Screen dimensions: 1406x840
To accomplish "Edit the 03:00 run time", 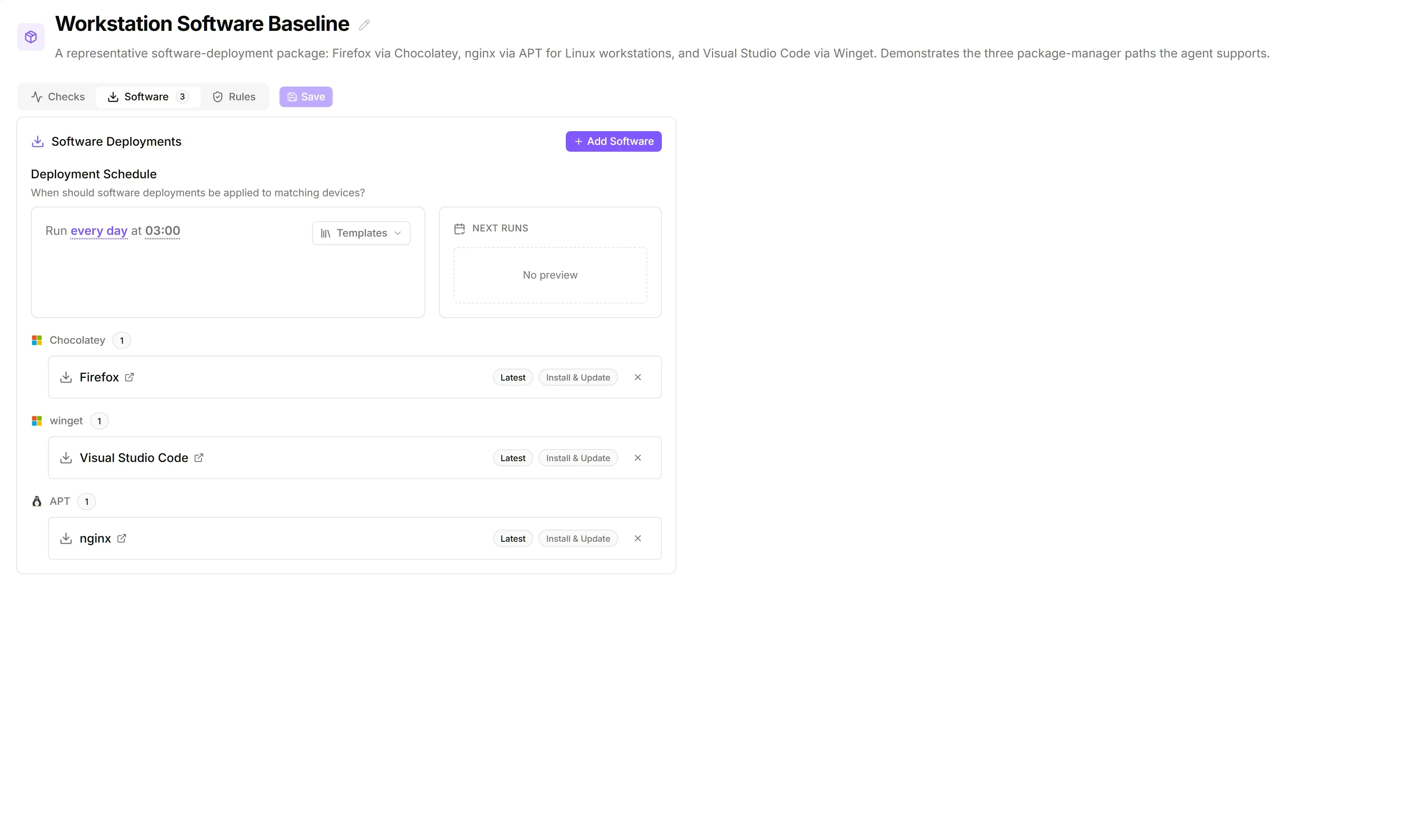I will click(162, 231).
